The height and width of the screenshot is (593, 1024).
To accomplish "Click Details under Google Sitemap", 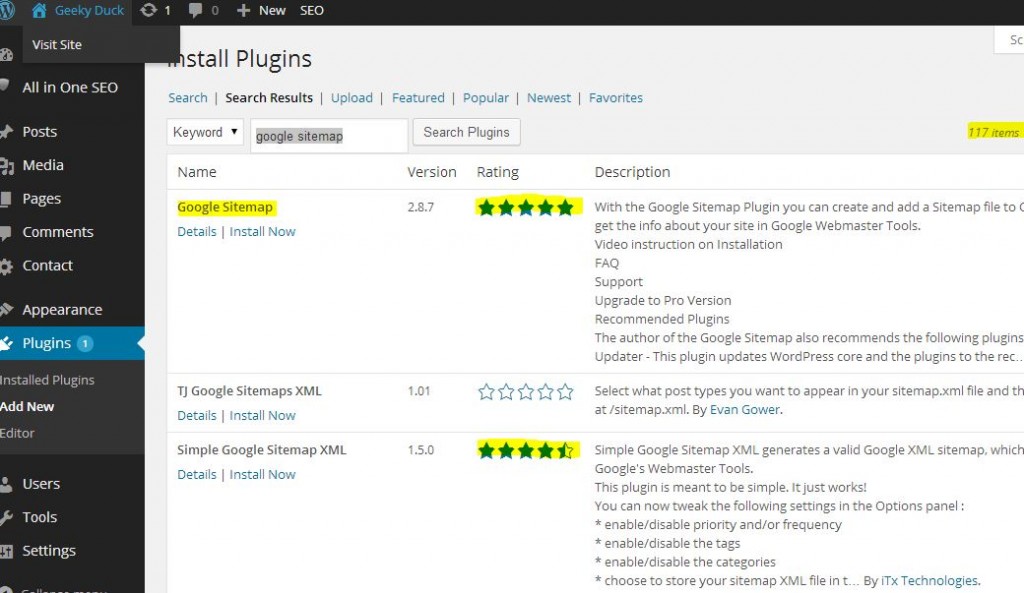I will click(x=197, y=232).
